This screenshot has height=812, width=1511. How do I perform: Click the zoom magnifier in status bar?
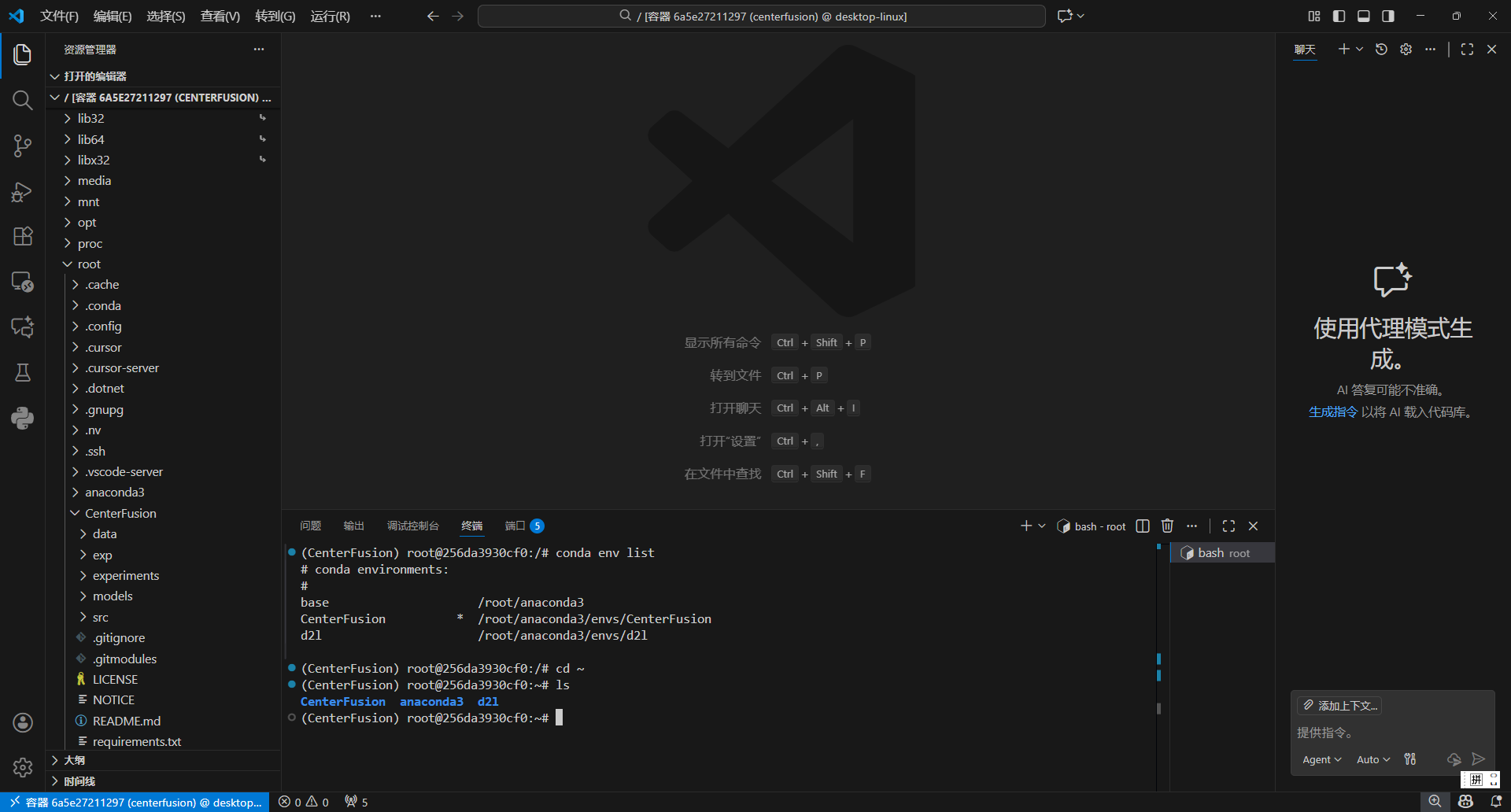pyautogui.click(x=1435, y=802)
